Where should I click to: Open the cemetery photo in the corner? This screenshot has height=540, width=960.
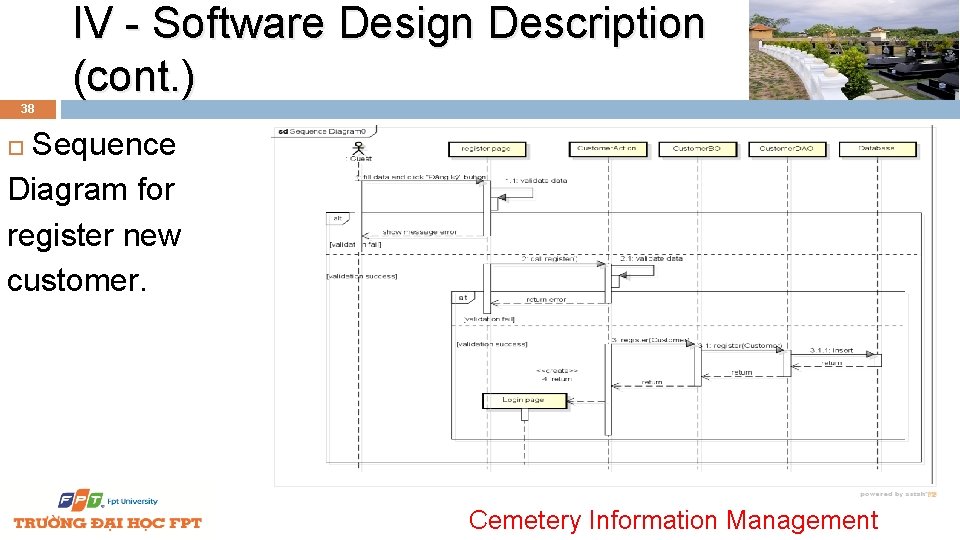pyautogui.click(x=854, y=50)
